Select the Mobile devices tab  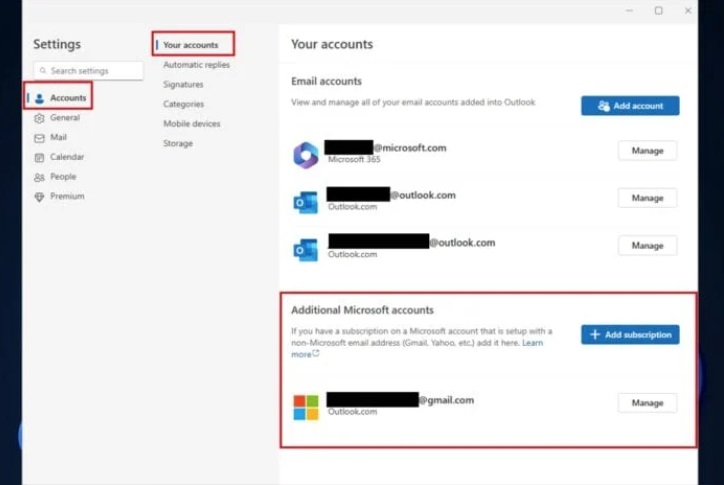192,124
